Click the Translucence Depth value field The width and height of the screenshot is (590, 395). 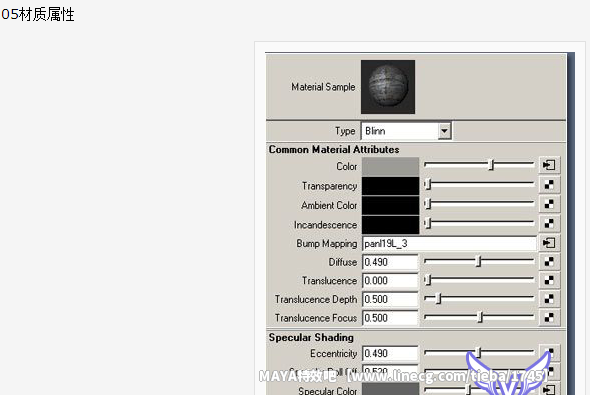tap(390, 299)
